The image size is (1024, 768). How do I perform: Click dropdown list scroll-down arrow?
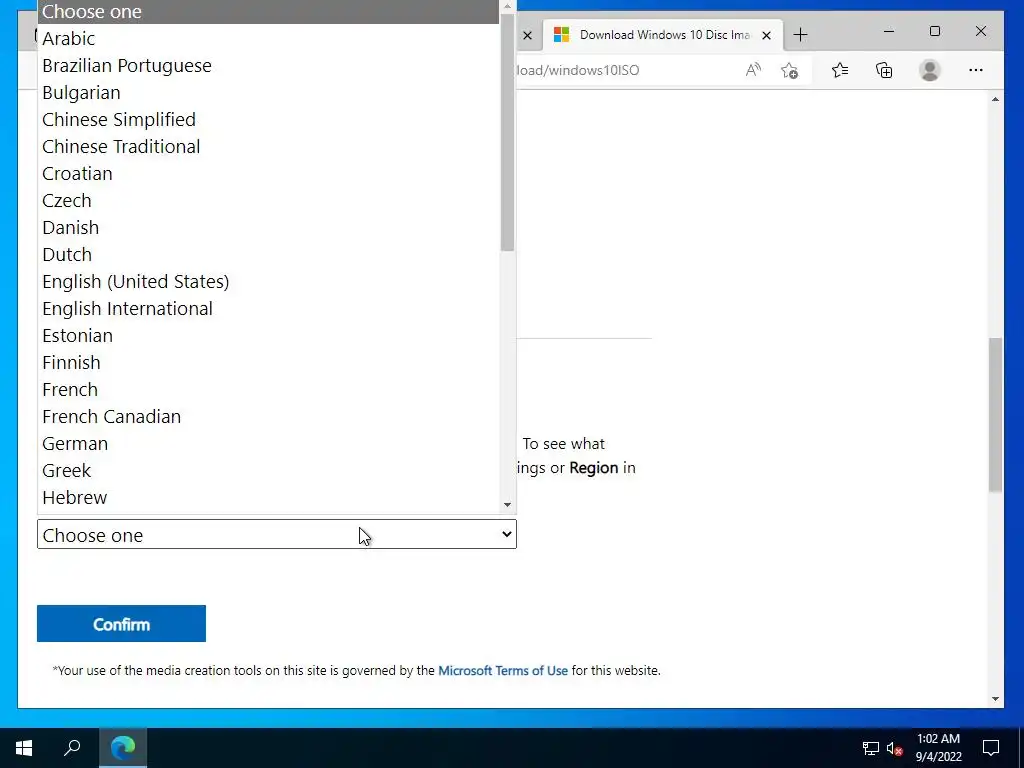click(x=507, y=505)
